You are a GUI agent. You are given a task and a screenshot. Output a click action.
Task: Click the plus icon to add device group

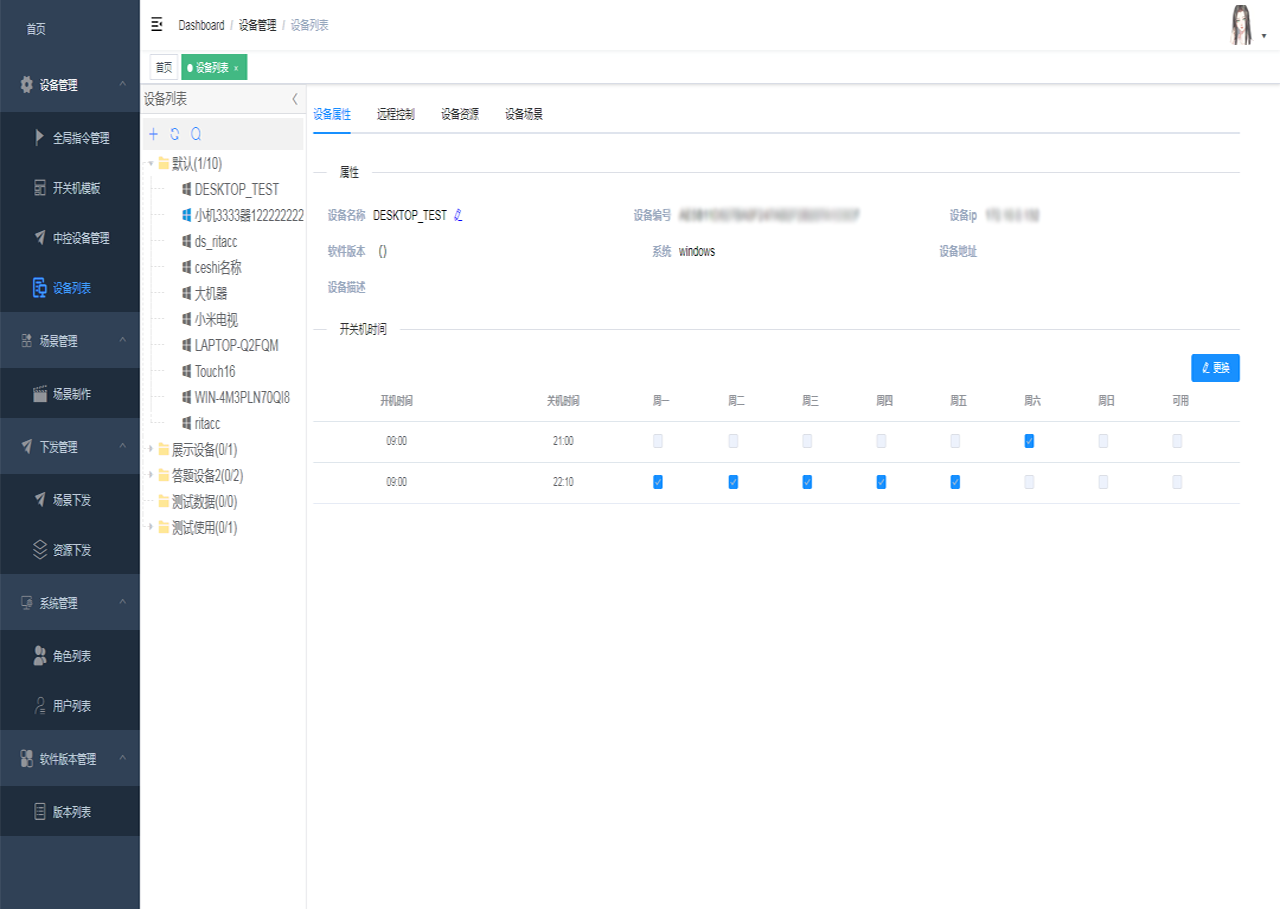coord(153,134)
